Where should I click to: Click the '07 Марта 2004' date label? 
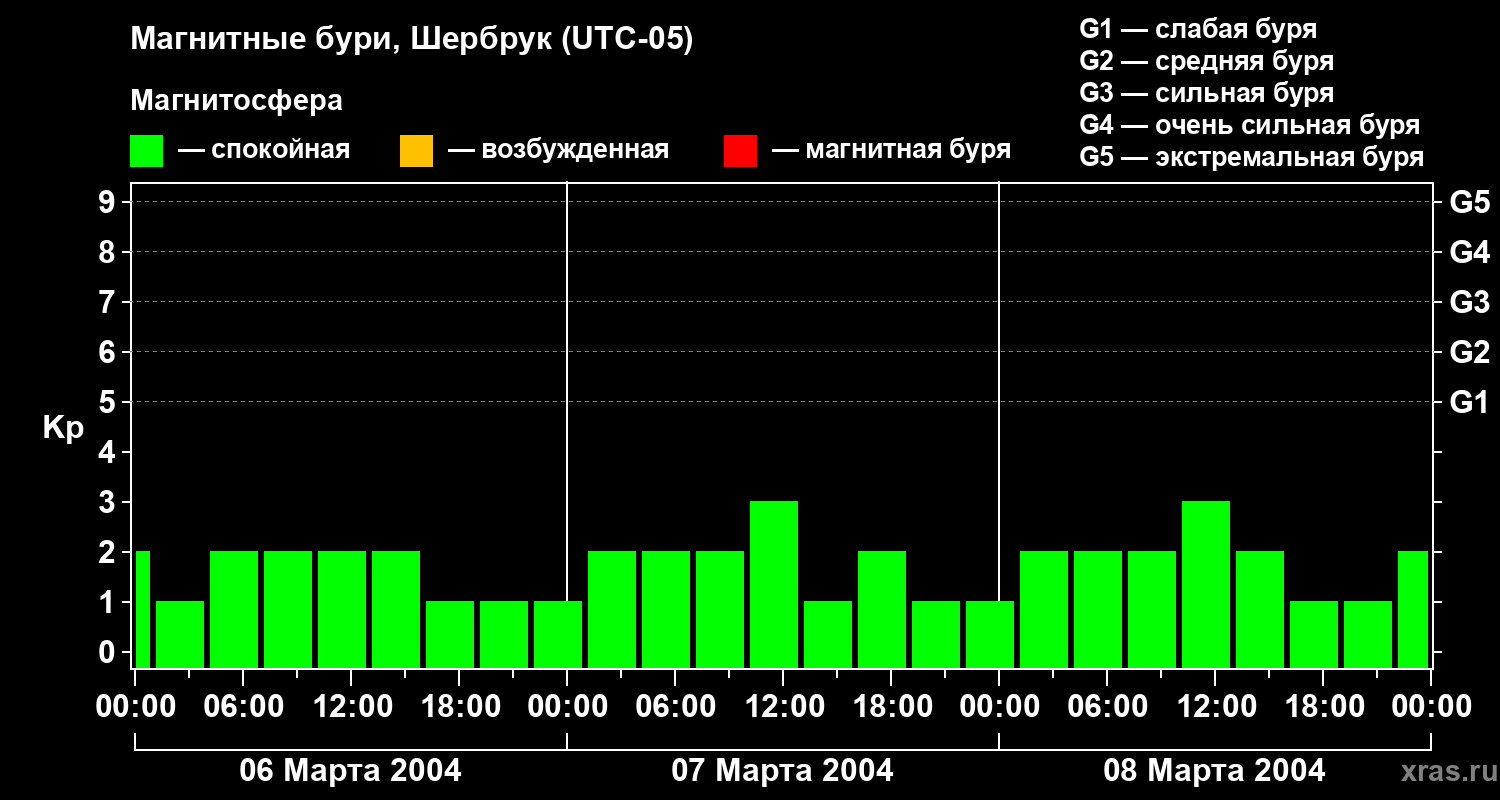[782, 771]
